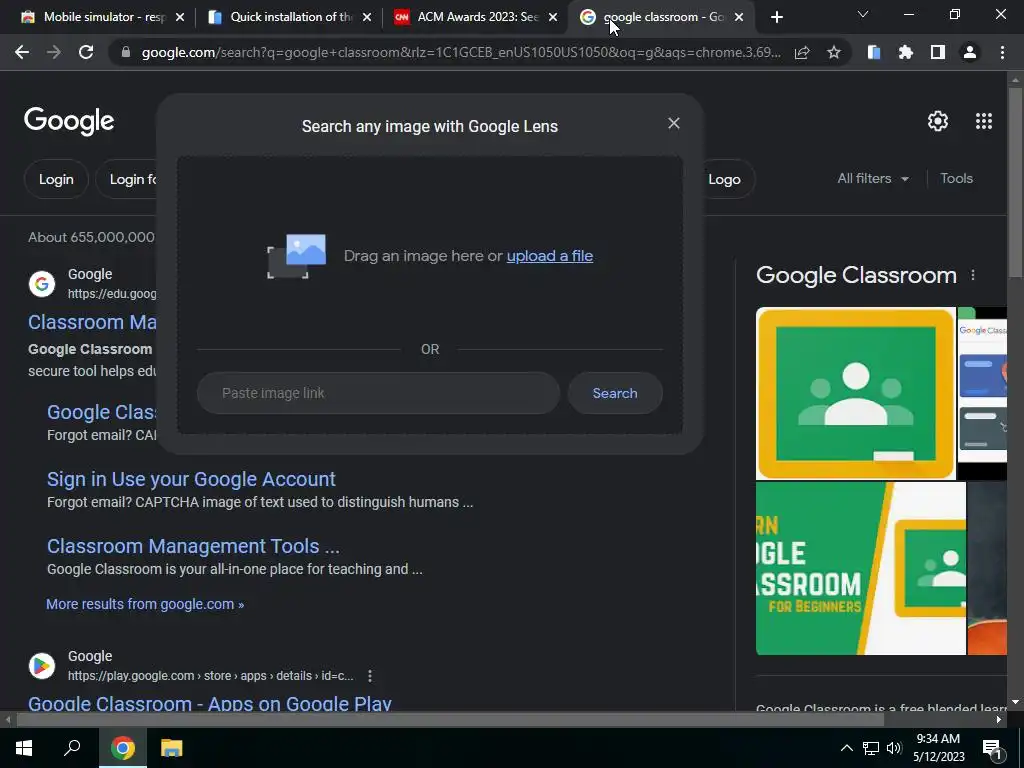Open search Tools
Screen dimensions: 1024x768
(x=956, y=178)
